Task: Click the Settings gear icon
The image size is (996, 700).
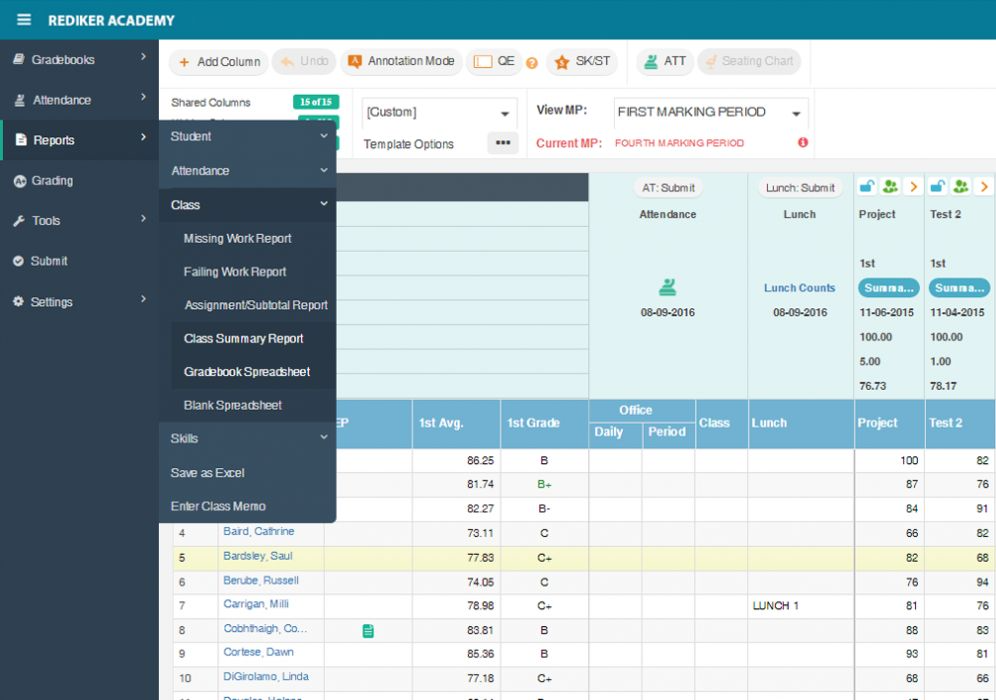Action: click(x=18, y=301)
